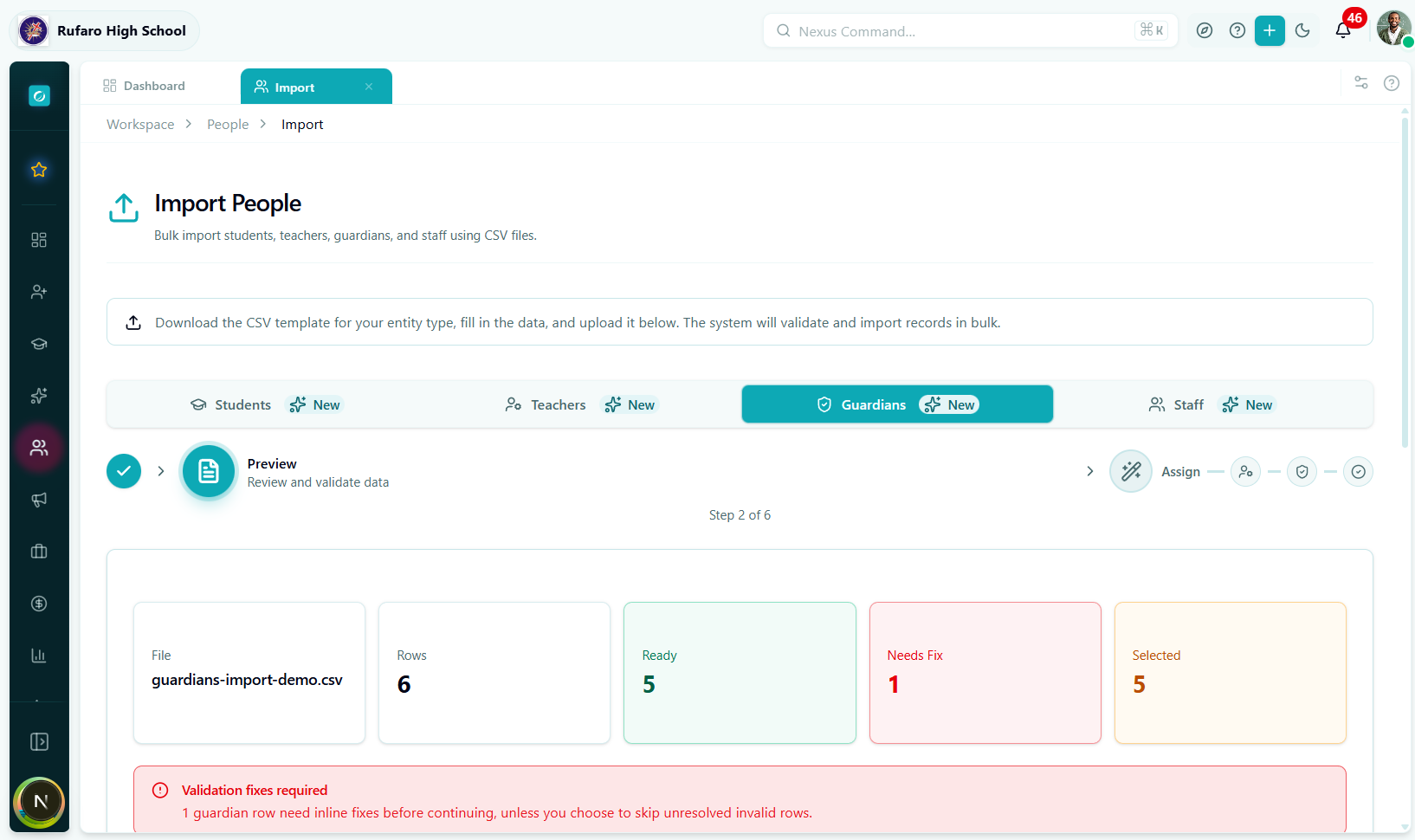Viewport: 1415px width, 840px height.
Task: Close the Import tab
Action: pos(369,87)
